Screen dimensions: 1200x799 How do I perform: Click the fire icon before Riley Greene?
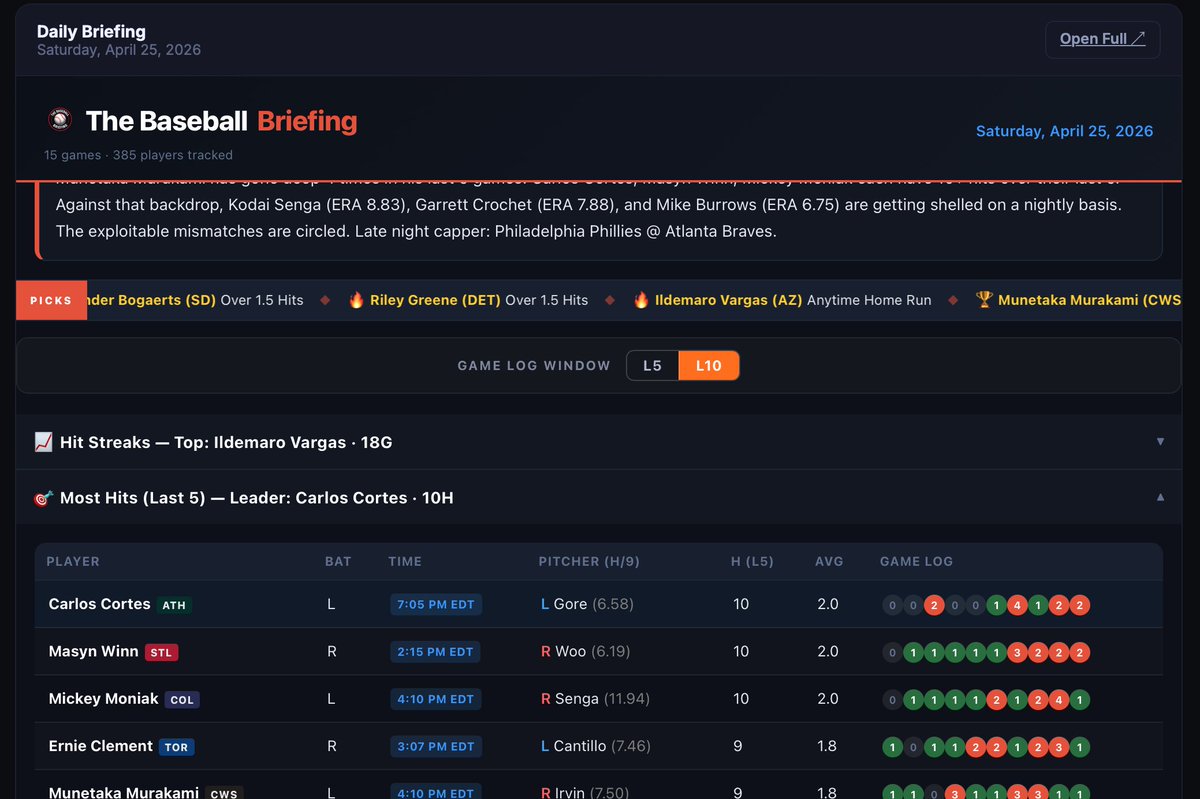pos(356,300)
